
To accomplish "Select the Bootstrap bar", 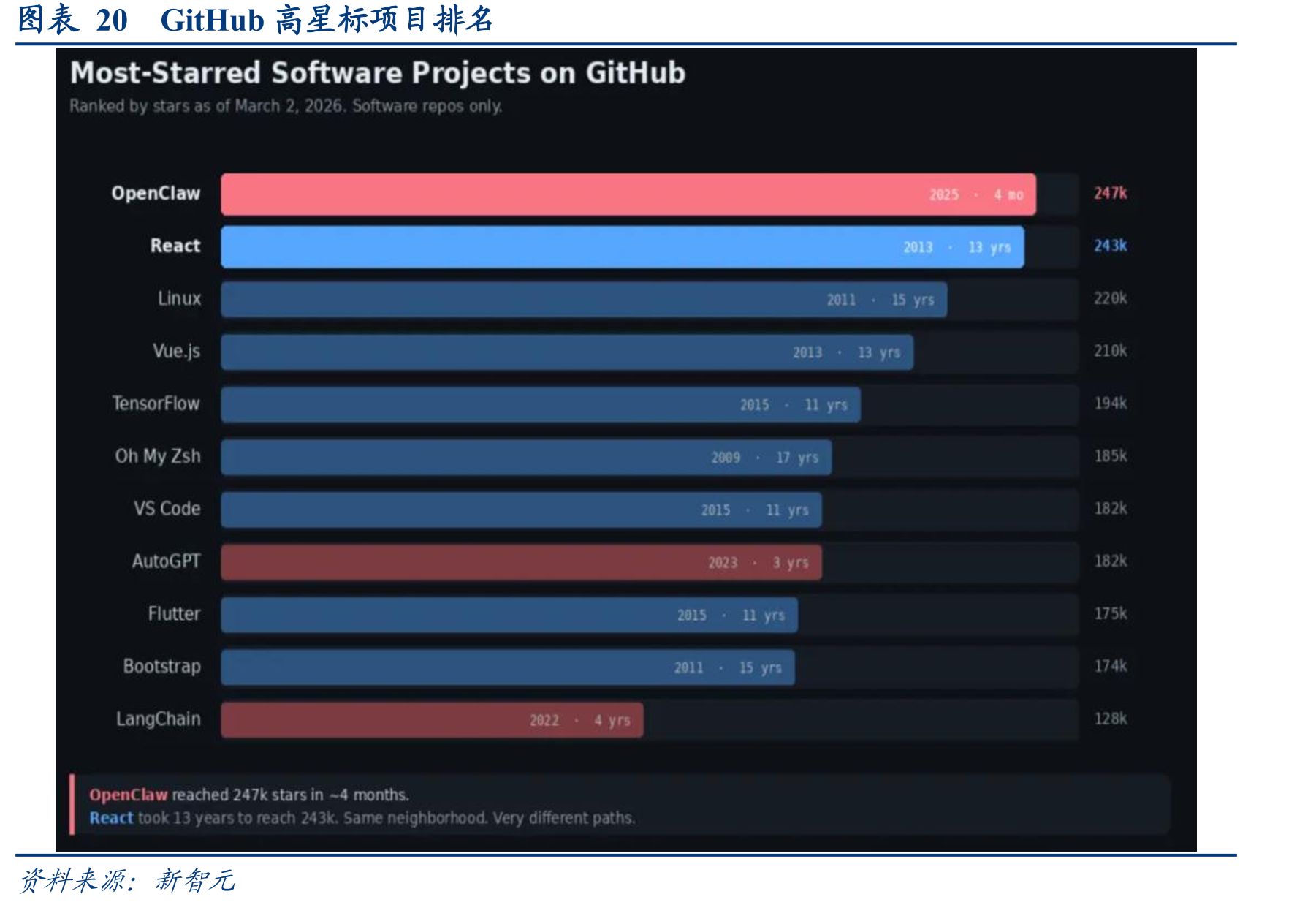I will coord(508,667).
